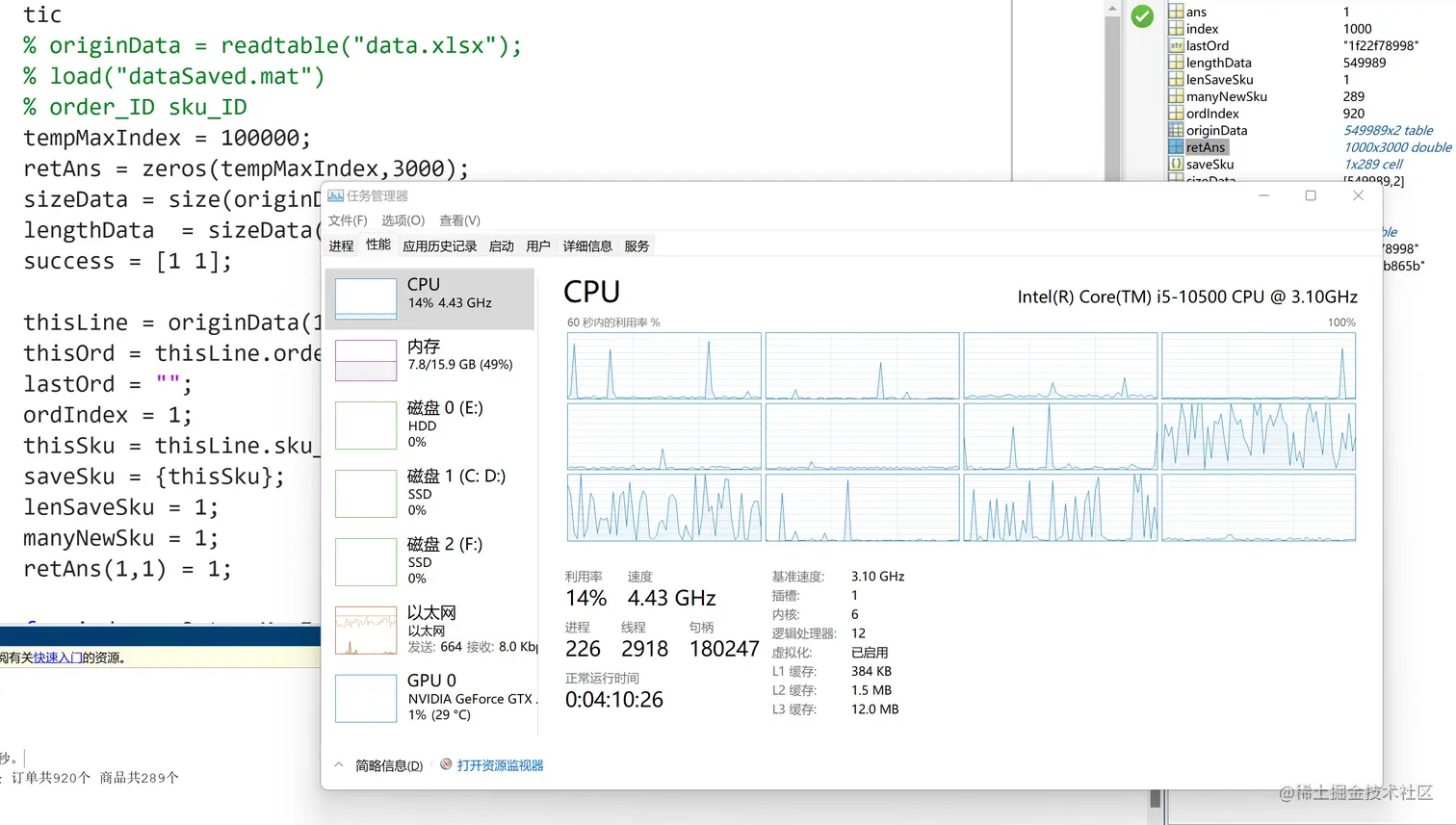Image resolution: width=1456 pixels, height=825 pixels.
Task: Click the index value 1000
Action: [1358, 29]
